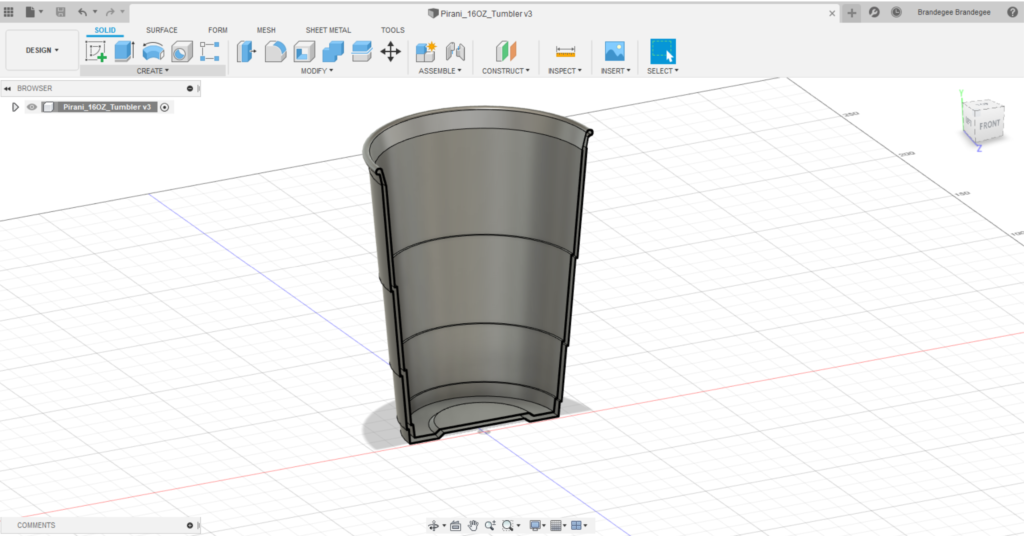Click the Orbit tool icon
Image resolution: width=1024 pixels, height=536 pixels.
(x=433, y=526)
